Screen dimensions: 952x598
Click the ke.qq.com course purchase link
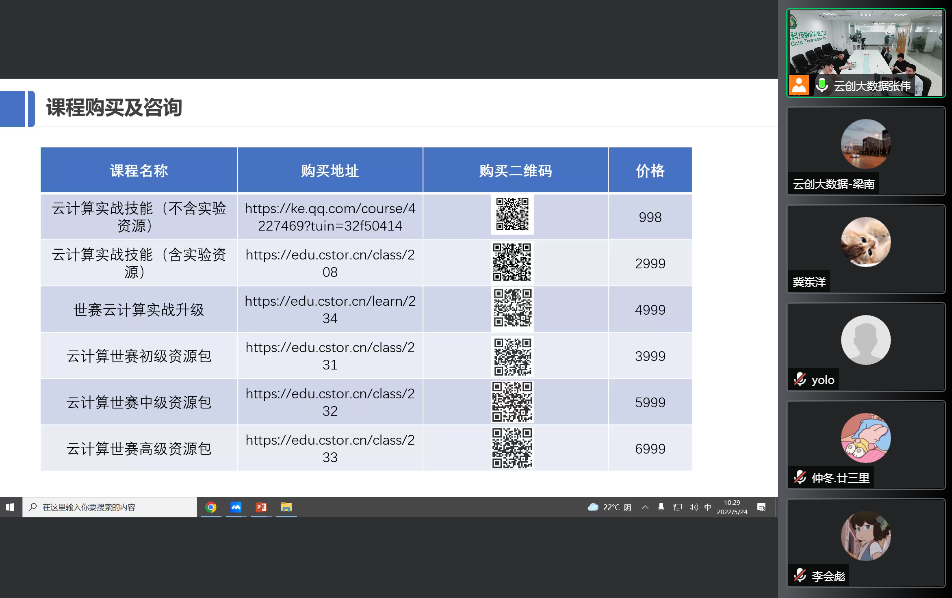coord(329,217)
